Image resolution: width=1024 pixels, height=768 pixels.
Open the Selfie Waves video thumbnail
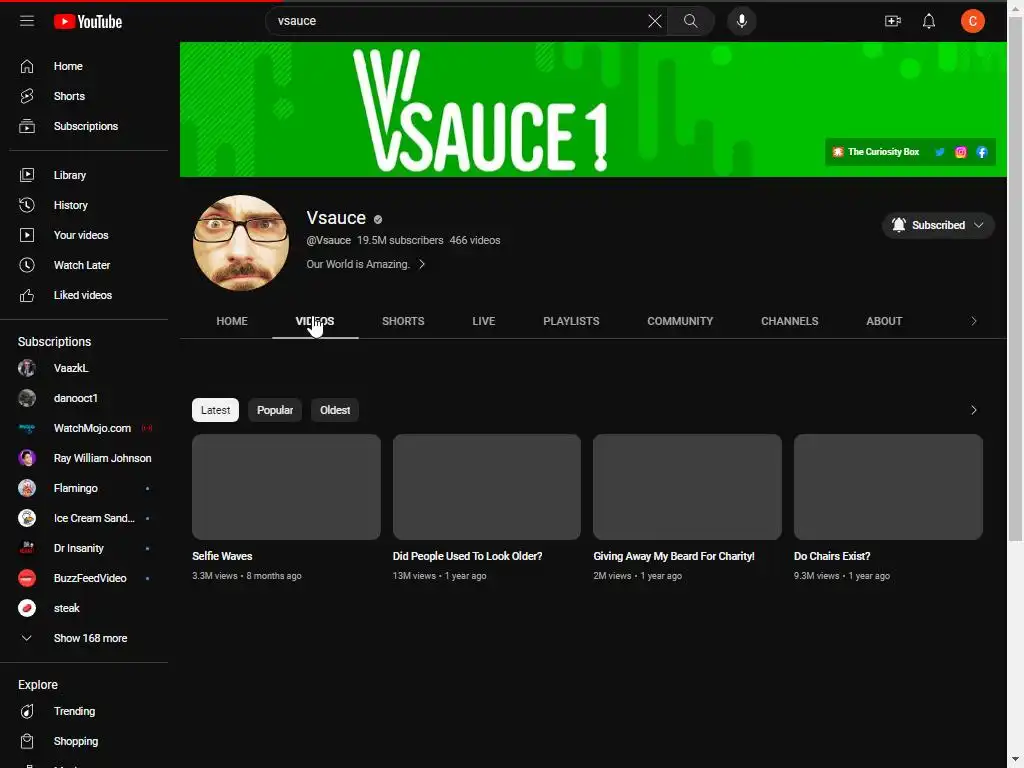286,487
